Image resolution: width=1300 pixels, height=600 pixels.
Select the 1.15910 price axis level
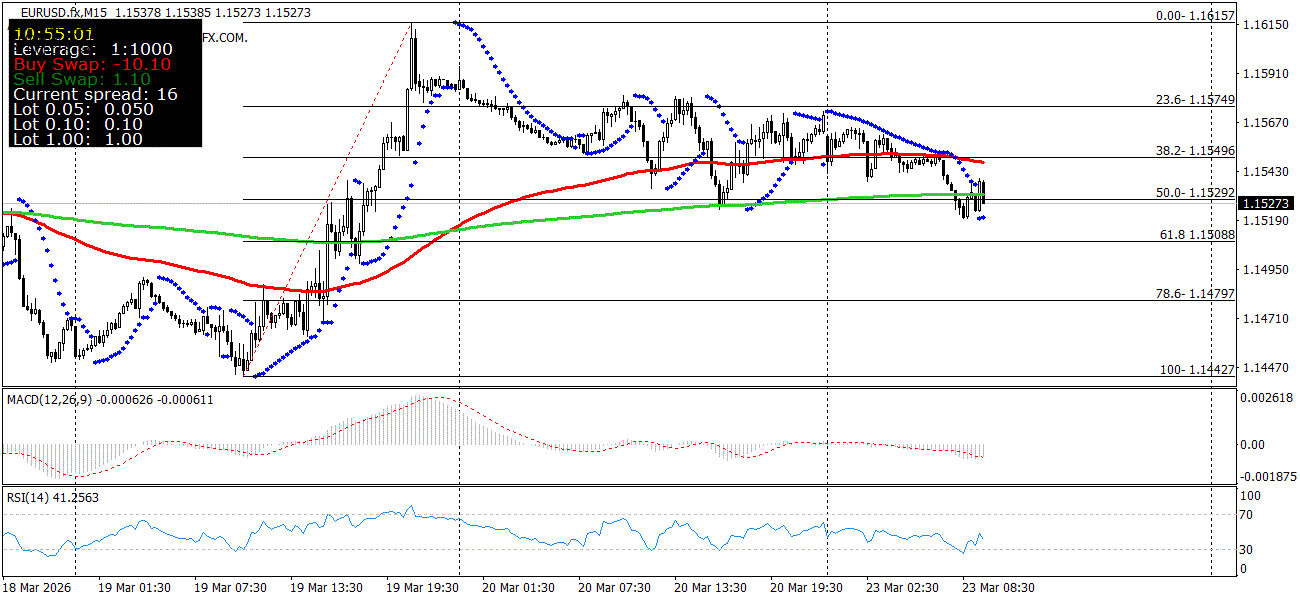[1265, 74]
